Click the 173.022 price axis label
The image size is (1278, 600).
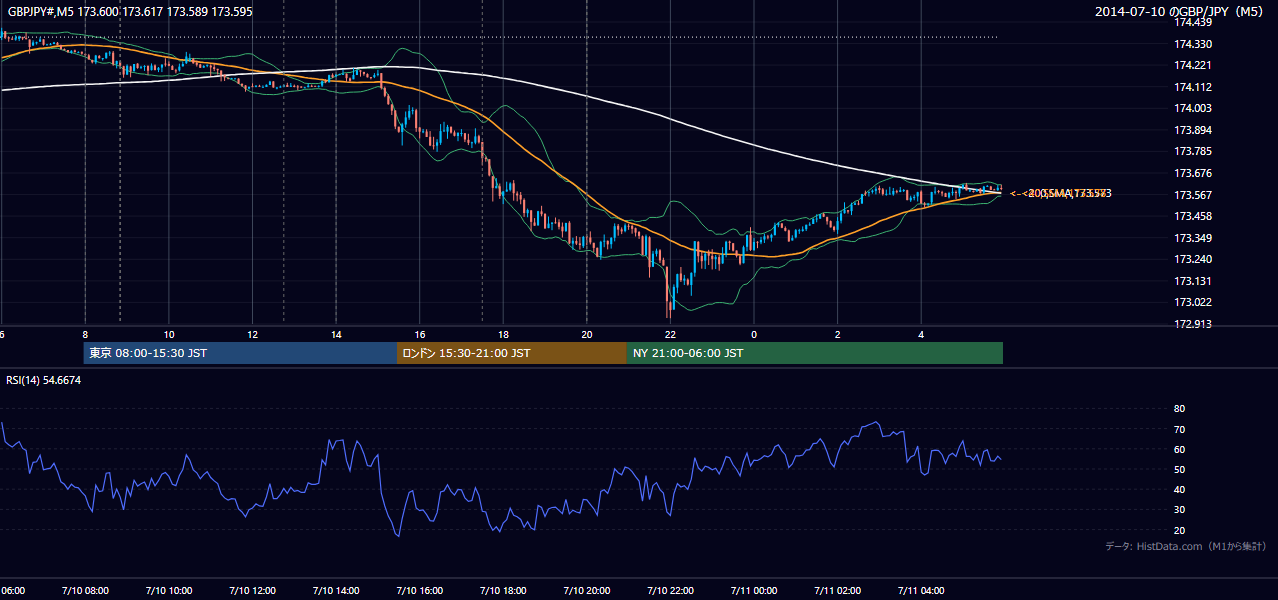coord(1192,302)
